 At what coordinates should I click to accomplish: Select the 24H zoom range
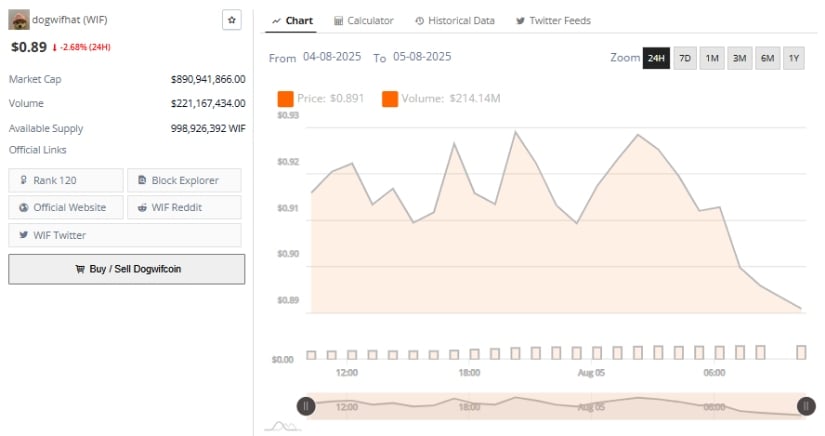(x=656, y=58)
